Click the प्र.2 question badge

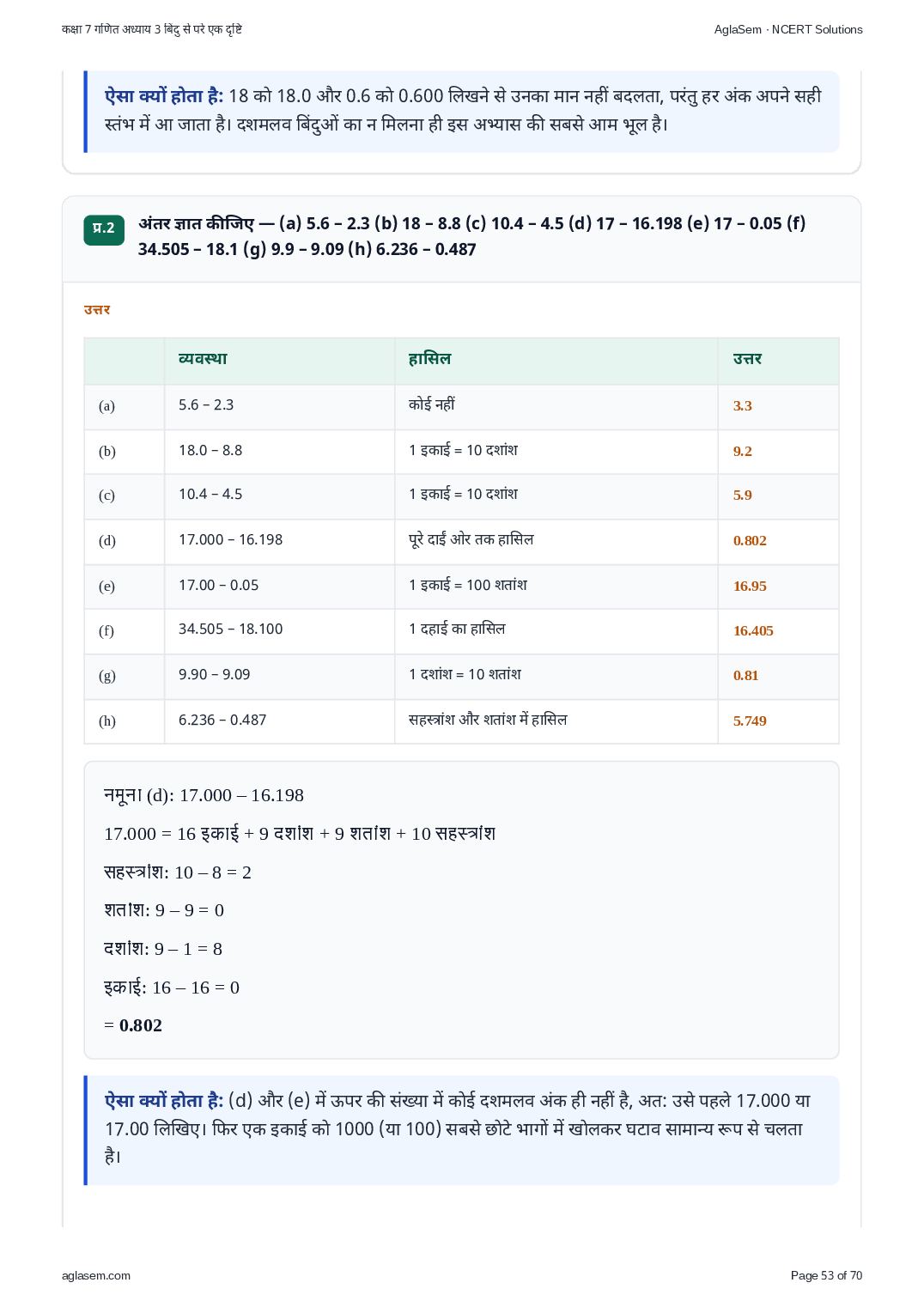(104, 229)
